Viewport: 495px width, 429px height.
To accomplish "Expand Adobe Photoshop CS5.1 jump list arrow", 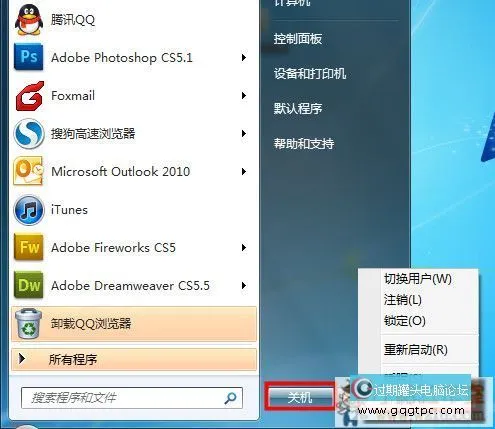I will (244, 58).
